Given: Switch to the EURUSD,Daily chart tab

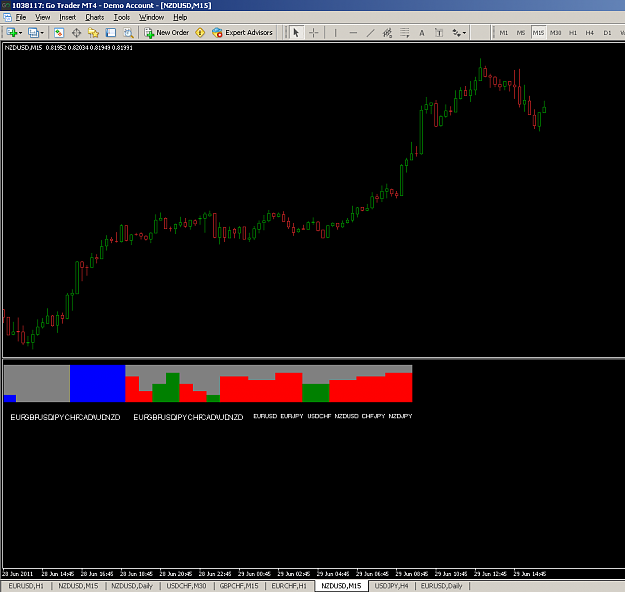Looking at the screenshot, I should 441,586.
